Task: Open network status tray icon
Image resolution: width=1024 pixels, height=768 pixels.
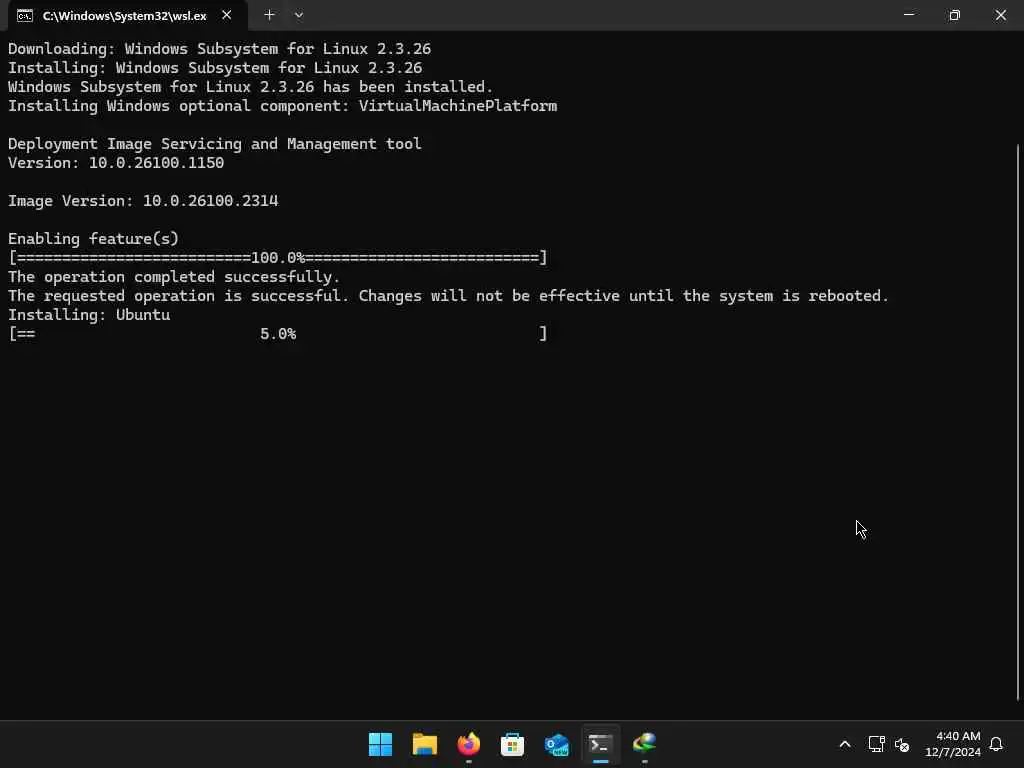Action: point(876,744)
